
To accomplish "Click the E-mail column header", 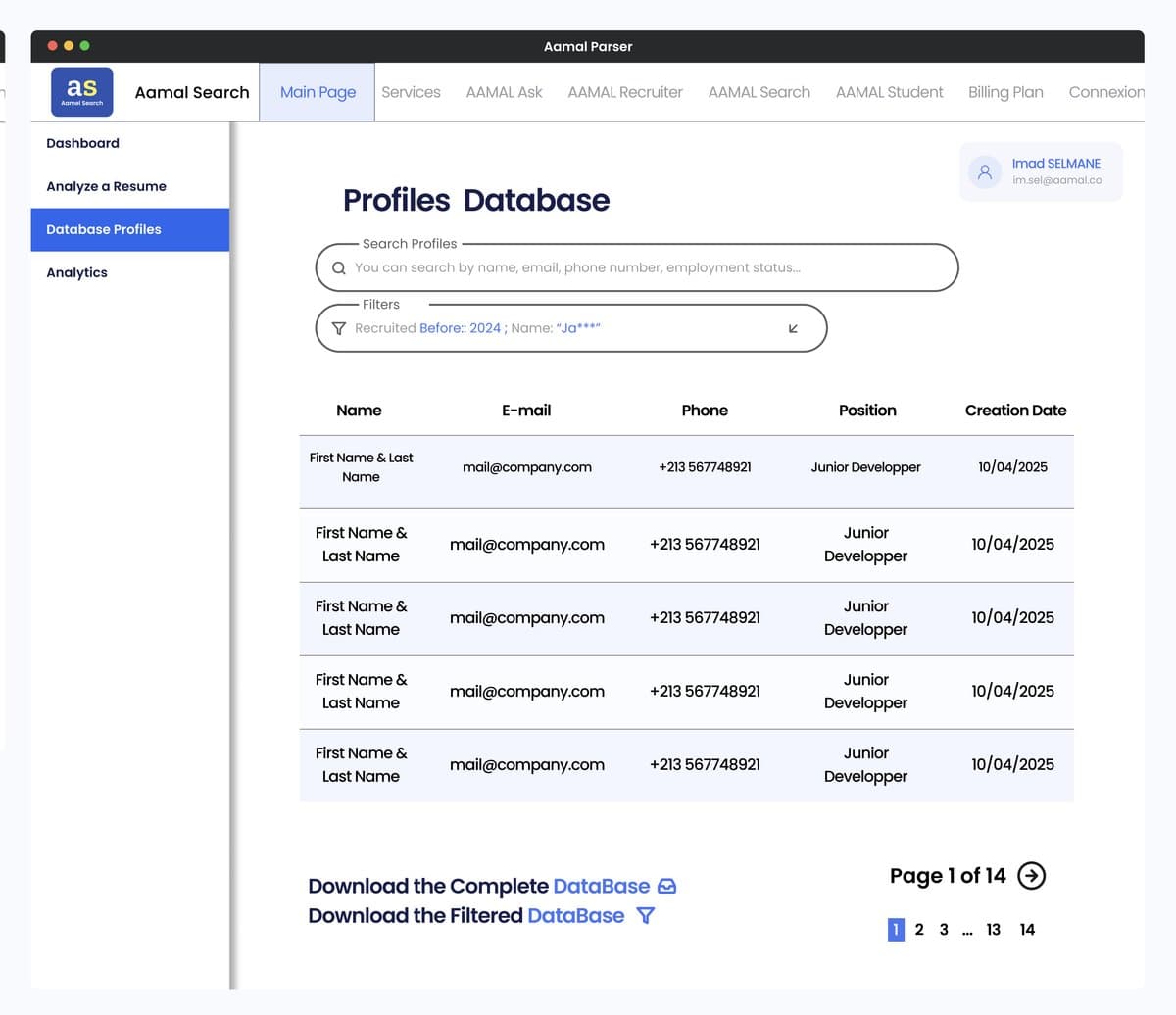I will click(526, 411).
